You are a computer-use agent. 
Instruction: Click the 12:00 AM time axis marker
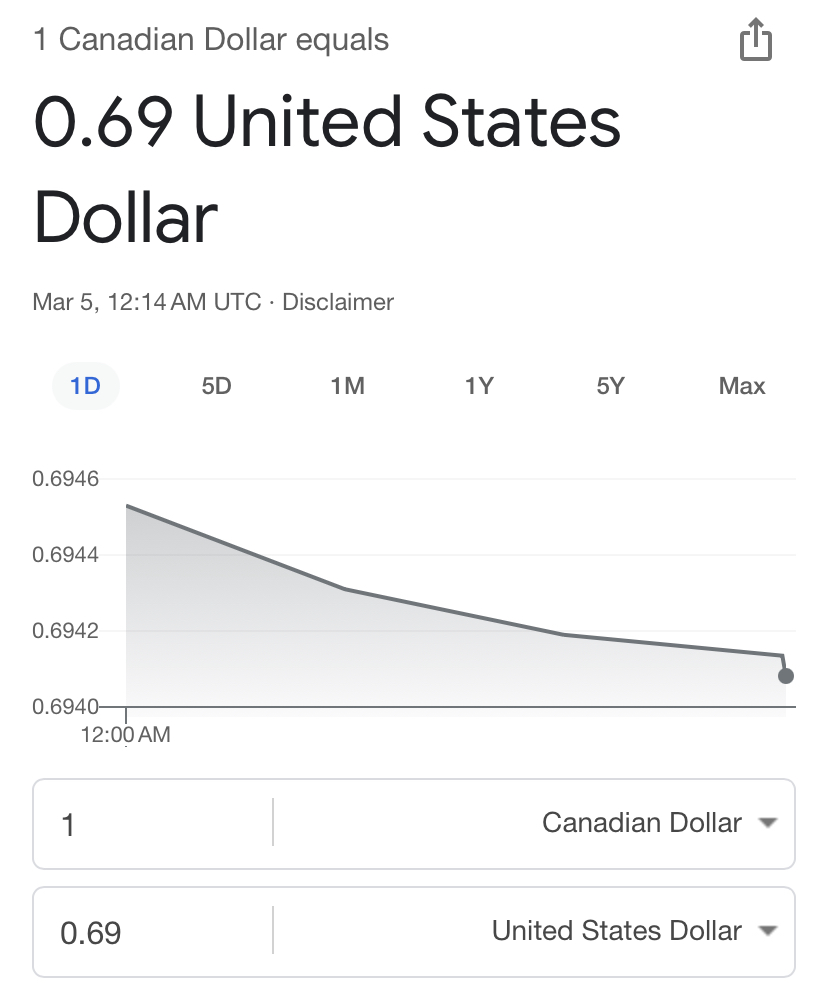[126, 735]
